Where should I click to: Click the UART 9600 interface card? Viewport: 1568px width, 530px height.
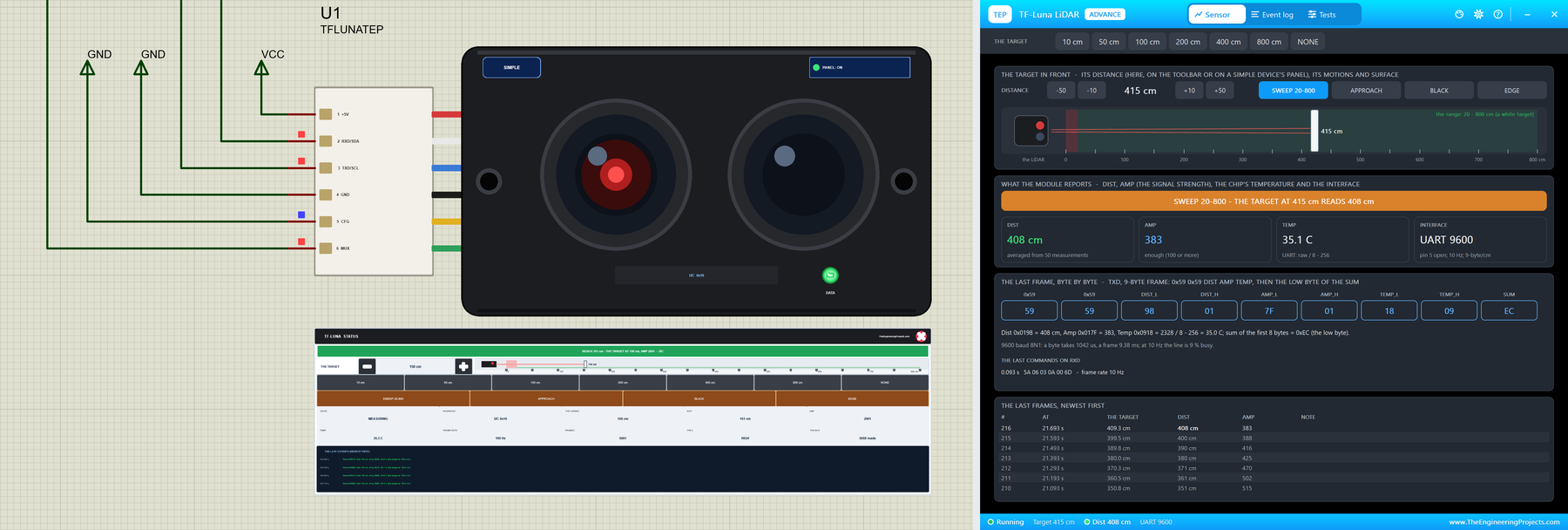pos(1480,240)
